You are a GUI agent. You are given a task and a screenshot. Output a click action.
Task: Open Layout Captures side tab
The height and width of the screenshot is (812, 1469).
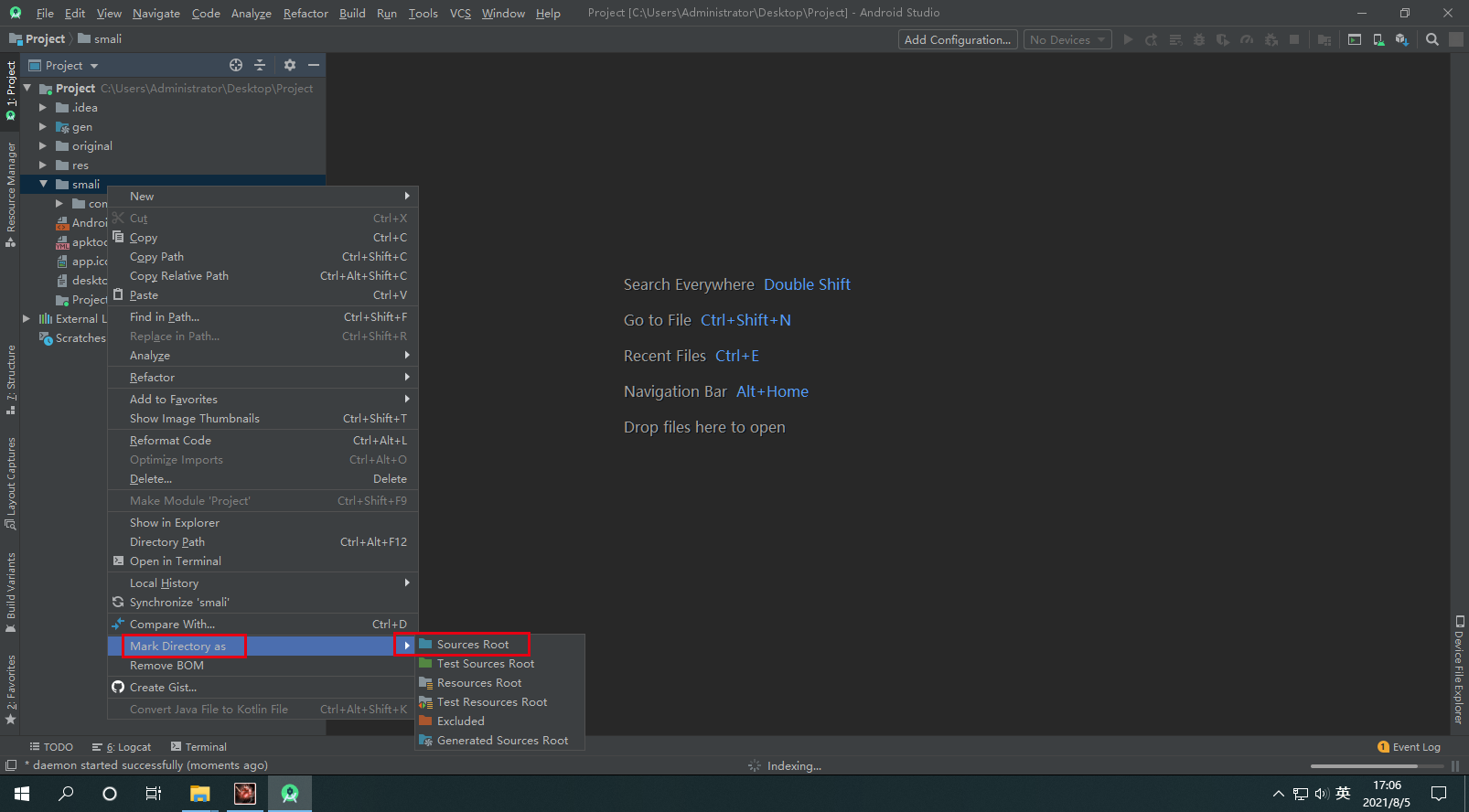click(x=11, y=483)
